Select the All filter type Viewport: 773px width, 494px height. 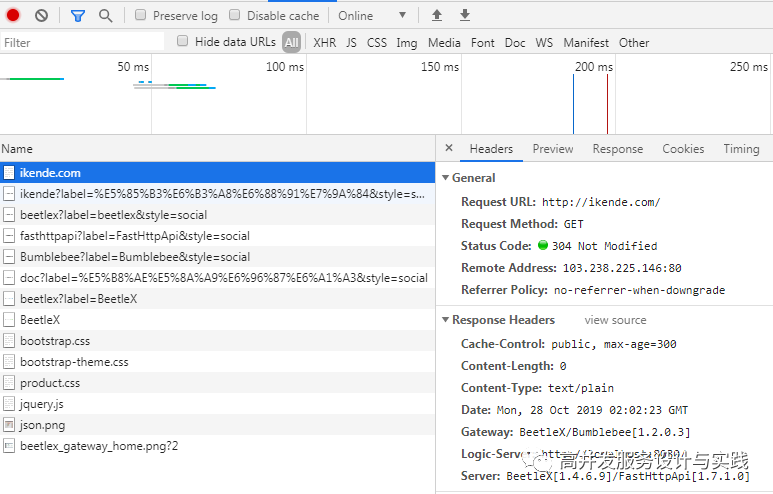pyautogui.click(x=291, y=42)
